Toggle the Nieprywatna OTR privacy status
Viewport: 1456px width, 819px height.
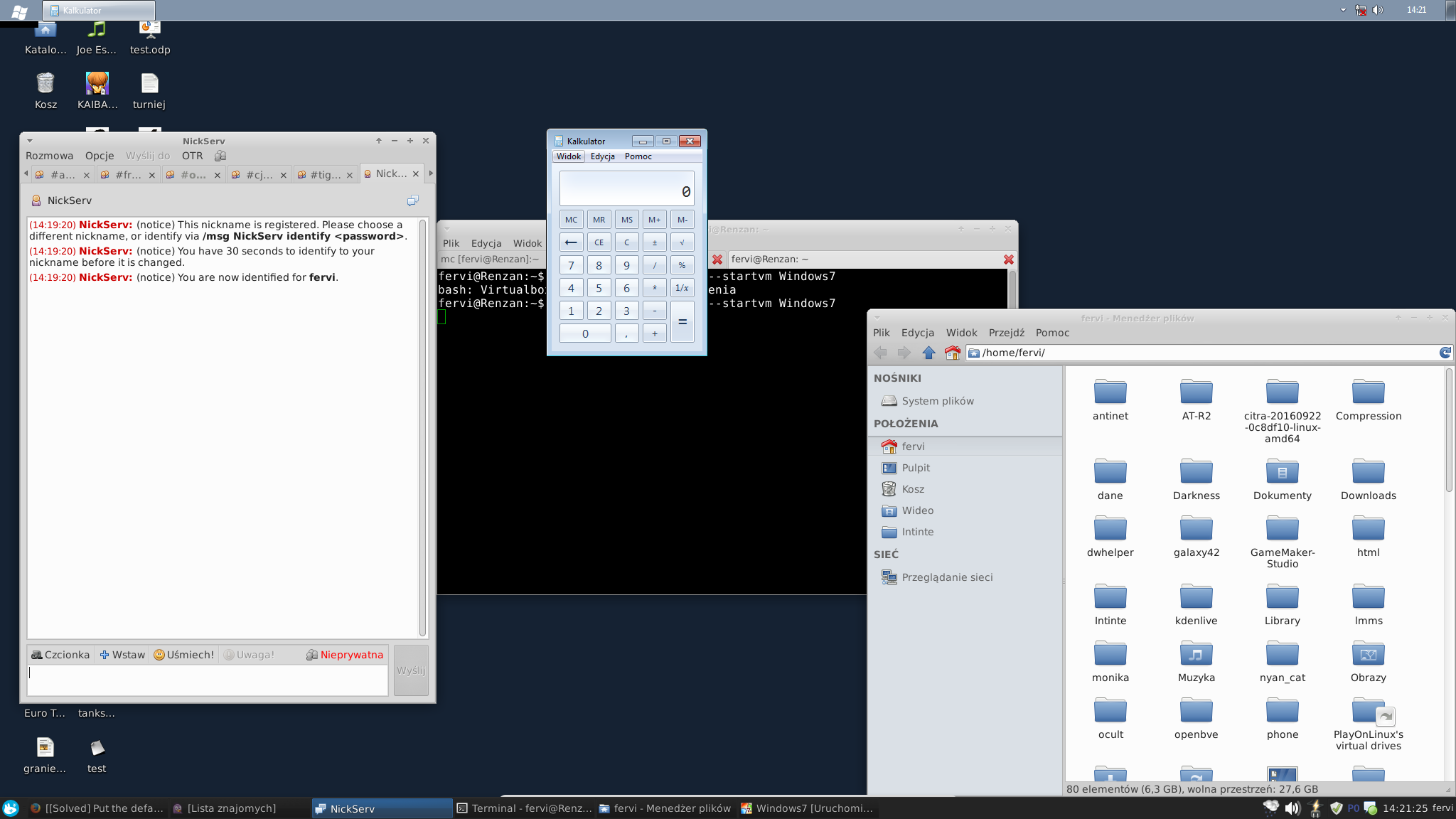tap(345, 655)
